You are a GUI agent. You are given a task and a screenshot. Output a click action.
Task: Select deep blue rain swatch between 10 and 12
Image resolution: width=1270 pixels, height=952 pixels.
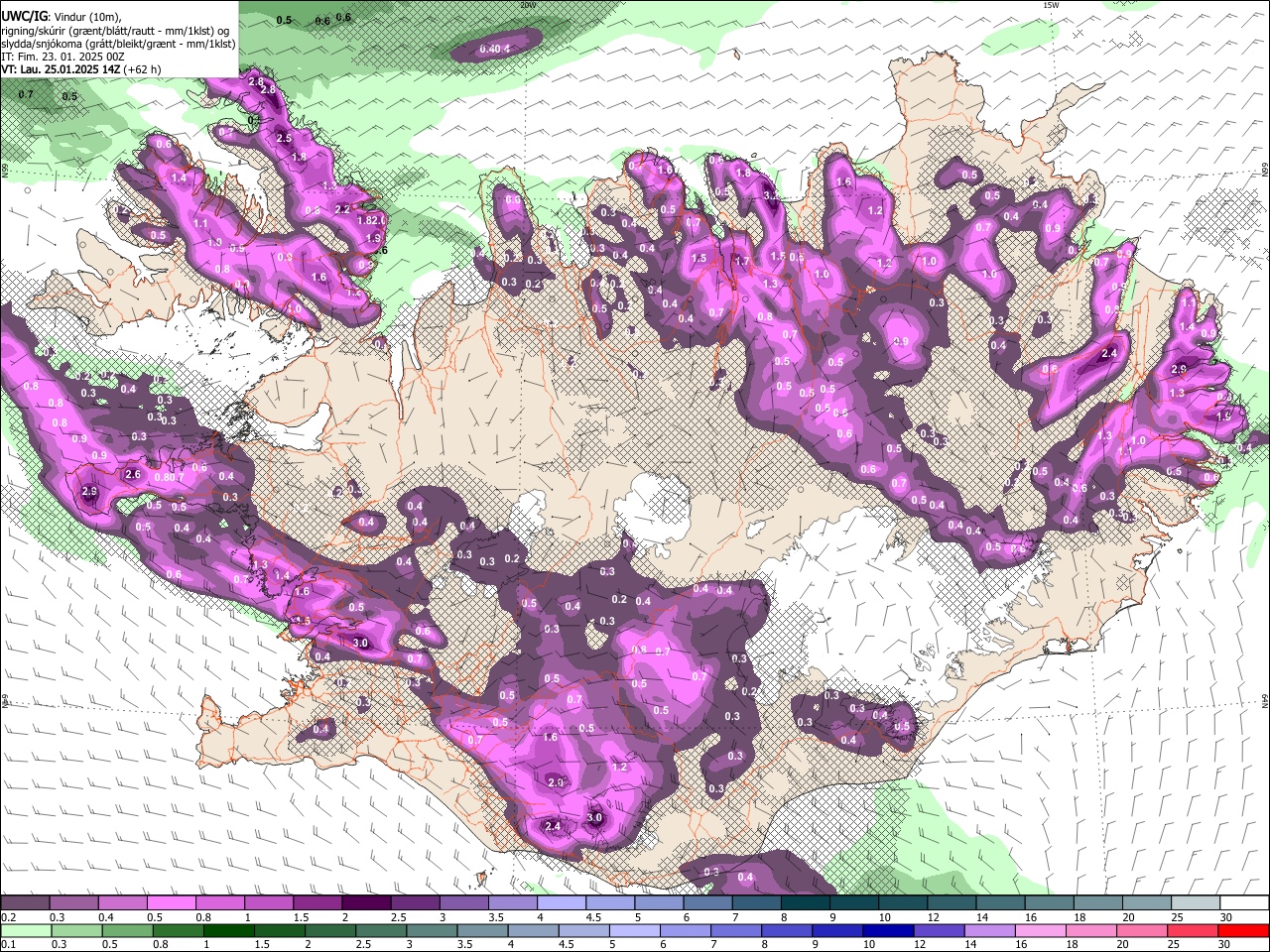point(888,930)
